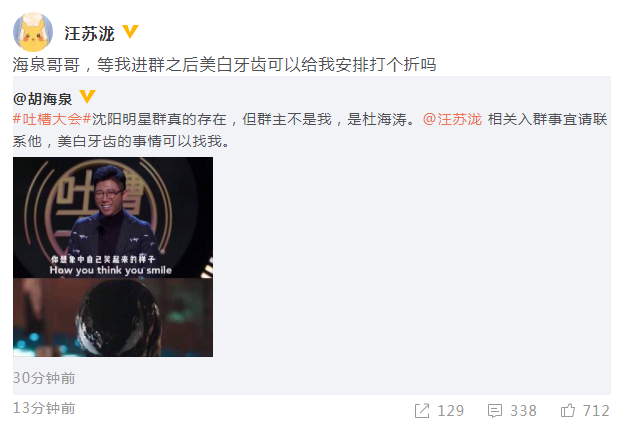This screenshot has height=427, width=627.
Task: Open the 13分钟前 post timestamp
Action: [44, 408]
